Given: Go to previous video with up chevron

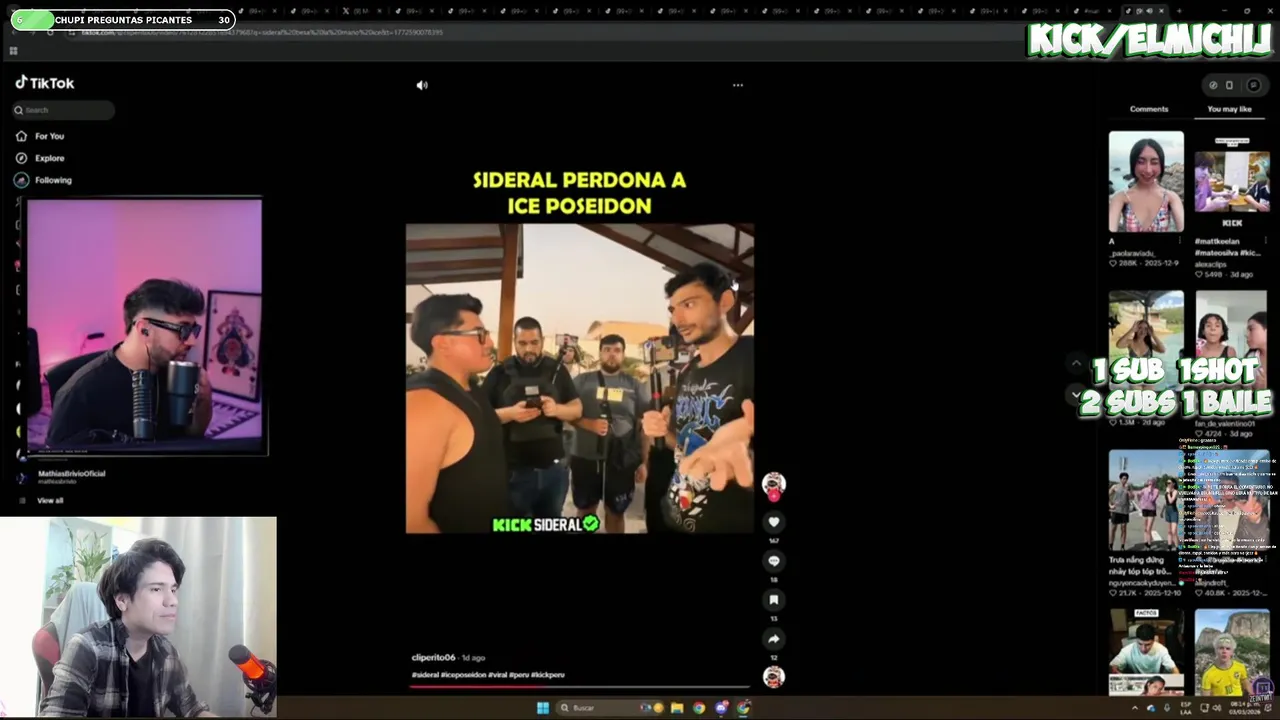Looking at the screenshot, I should 1076,363.
